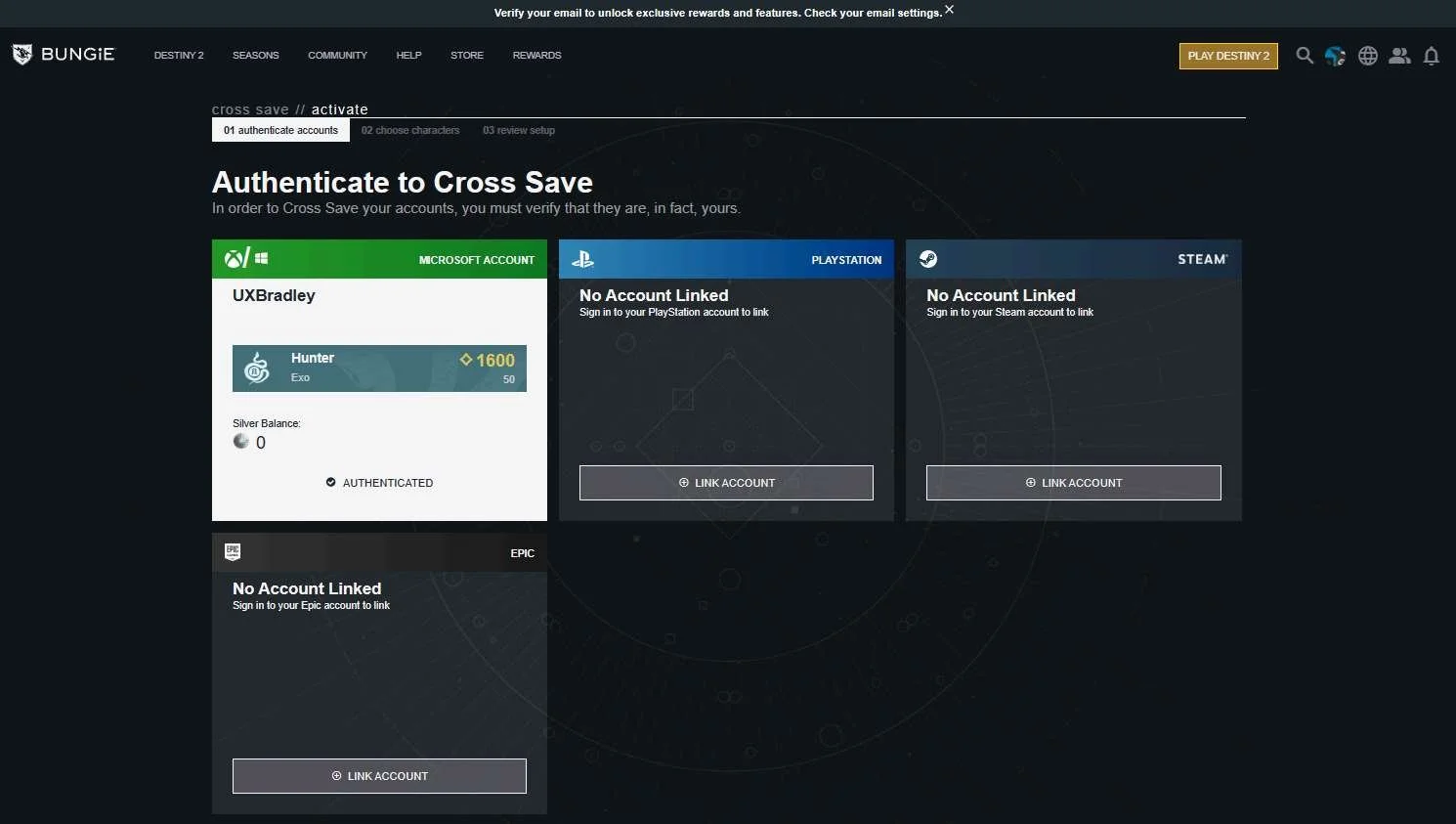Select the 02 choose characters tab
This screenshot has width=1456, height=824.
410,130
